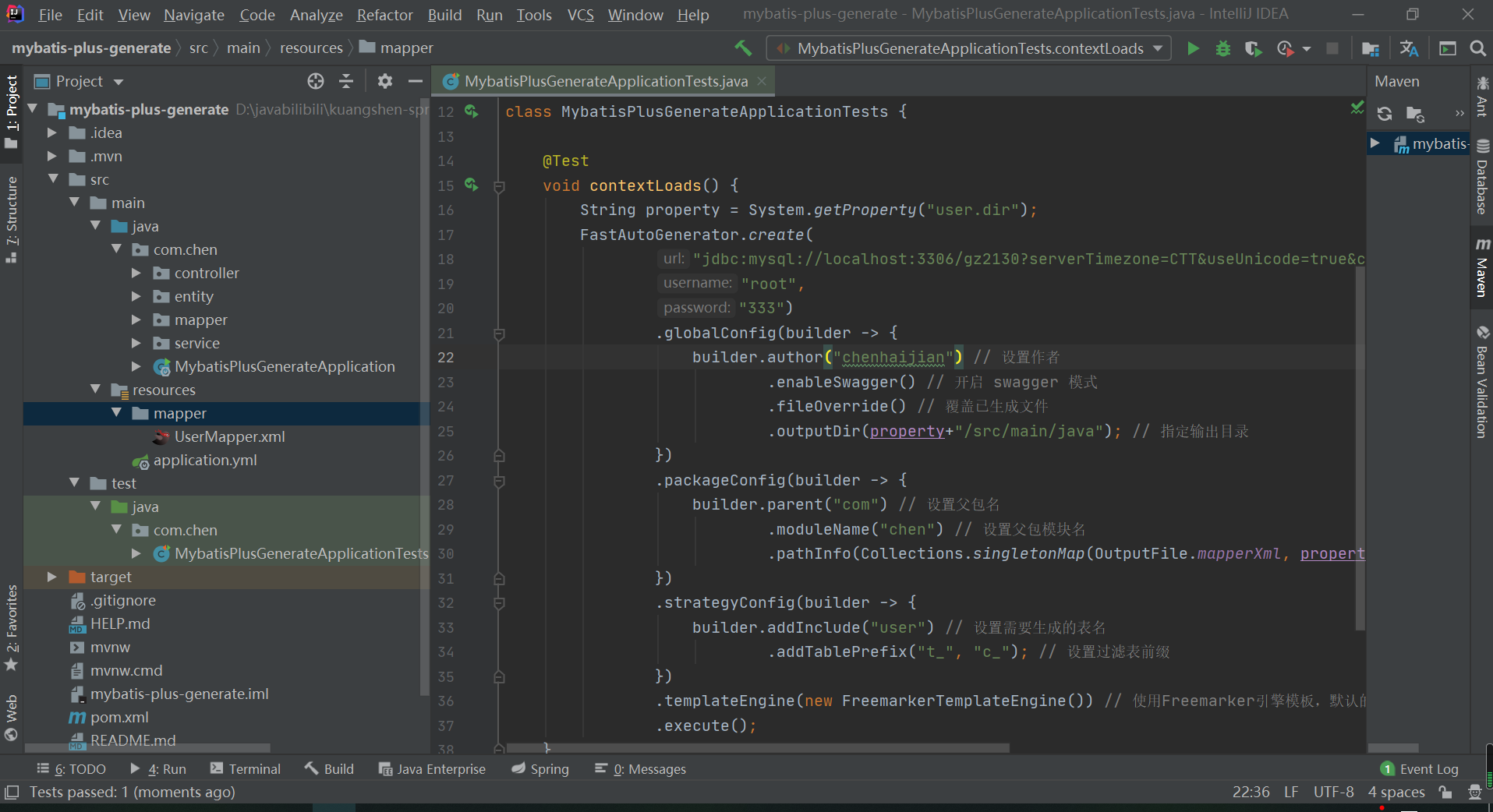Select UserMapper.xml in project tree

(x=229, y=436)
